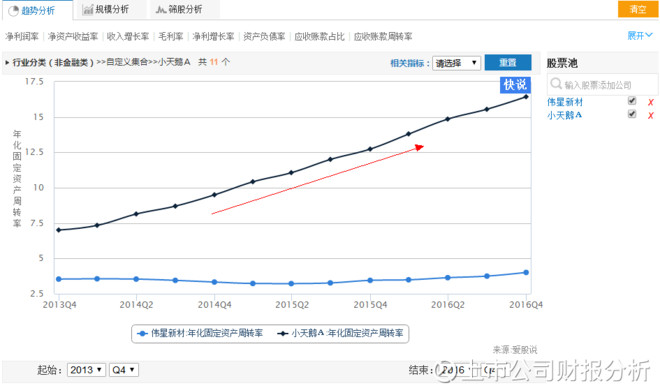Toggle 伟星新材 series in chart legend
This screenshot has width=660, height=388.
click(x=200, y=333)
